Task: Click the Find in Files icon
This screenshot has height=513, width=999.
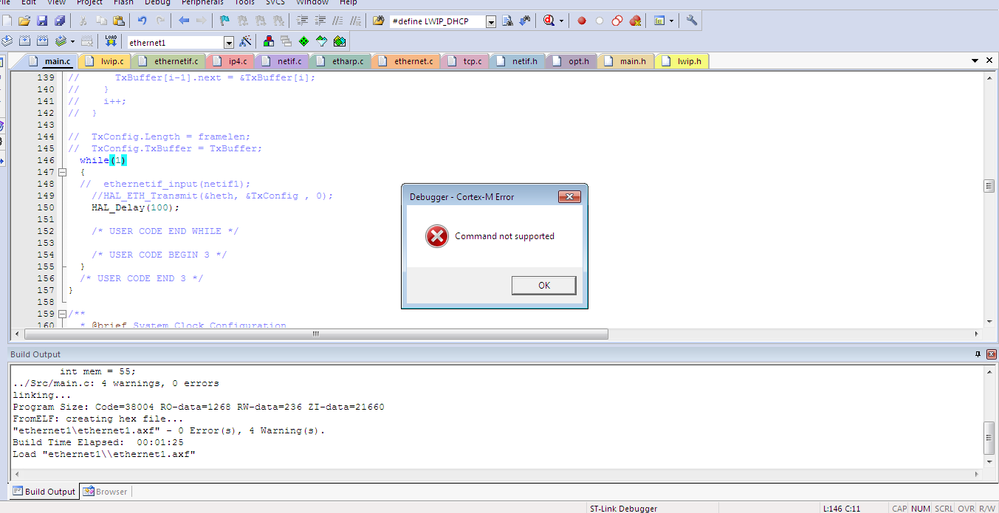Action: click(379, 20)
